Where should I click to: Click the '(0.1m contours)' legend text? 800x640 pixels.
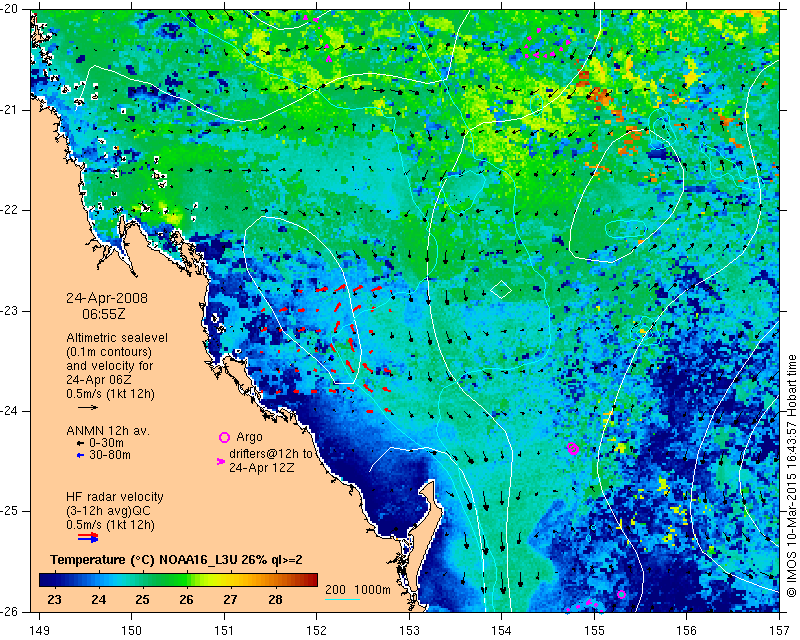click(x=109, y=352)
